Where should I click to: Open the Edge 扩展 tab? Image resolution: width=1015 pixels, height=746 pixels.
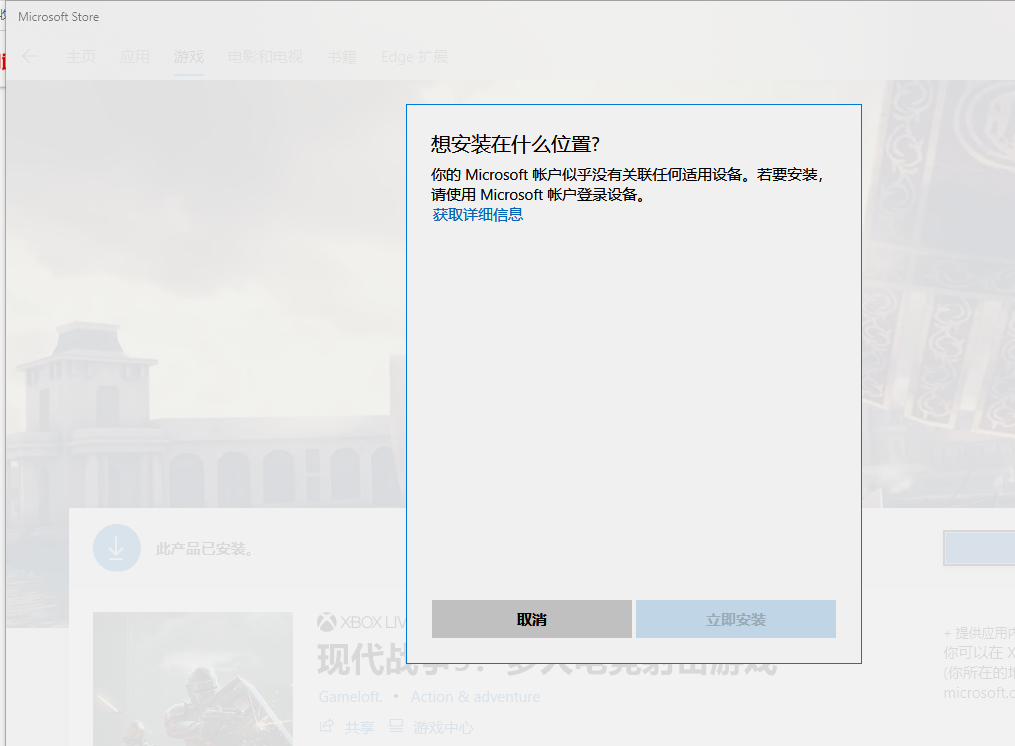coord(414,57)
